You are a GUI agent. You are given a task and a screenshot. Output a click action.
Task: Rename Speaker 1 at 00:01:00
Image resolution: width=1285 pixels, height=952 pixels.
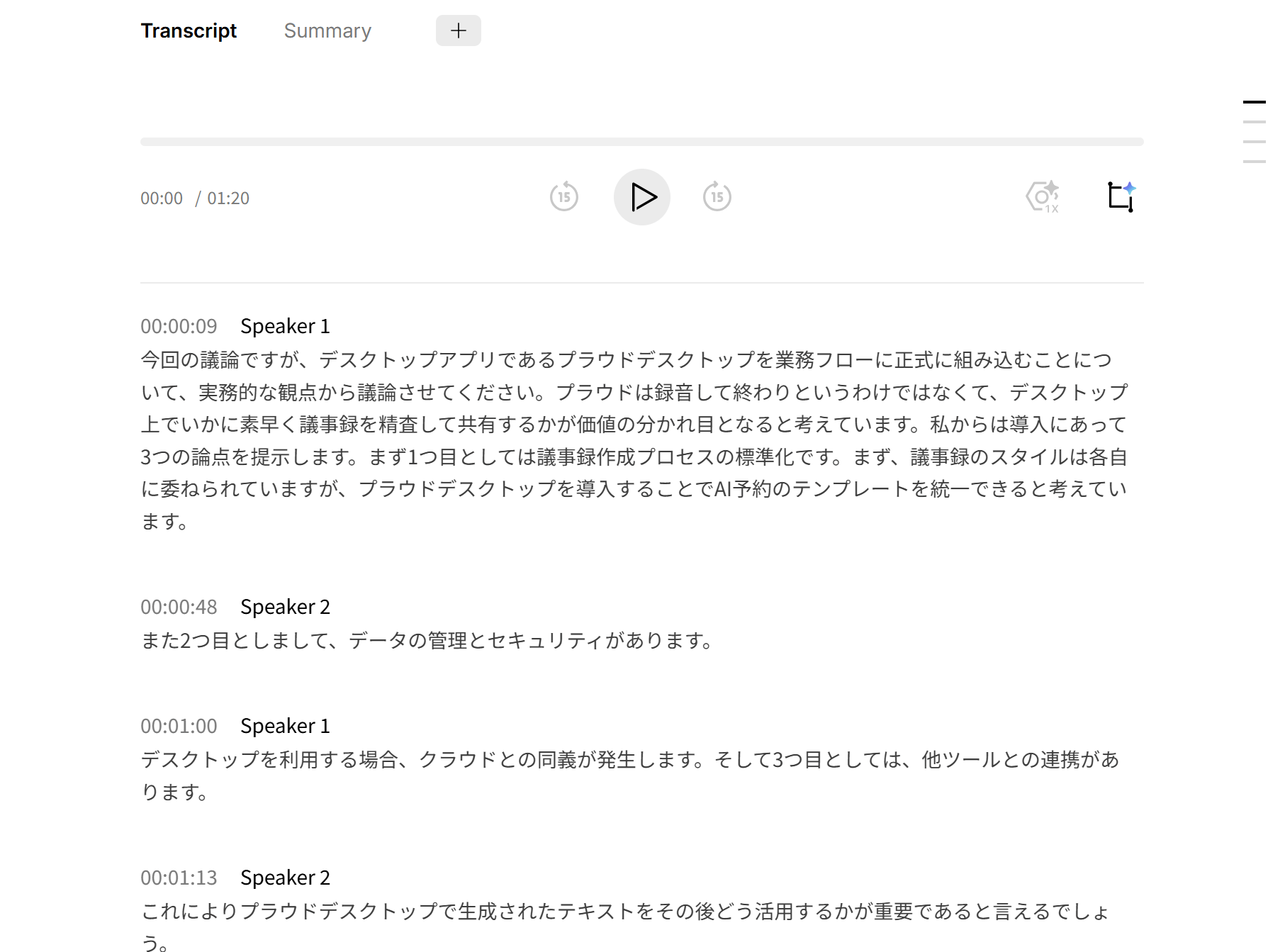point(285,726)
